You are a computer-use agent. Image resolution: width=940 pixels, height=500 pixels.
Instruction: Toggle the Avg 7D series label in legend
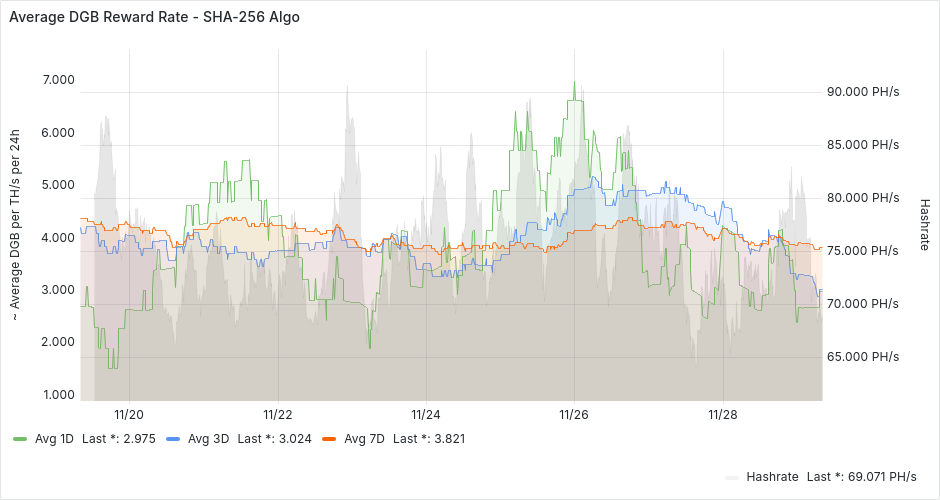point(364,439)
